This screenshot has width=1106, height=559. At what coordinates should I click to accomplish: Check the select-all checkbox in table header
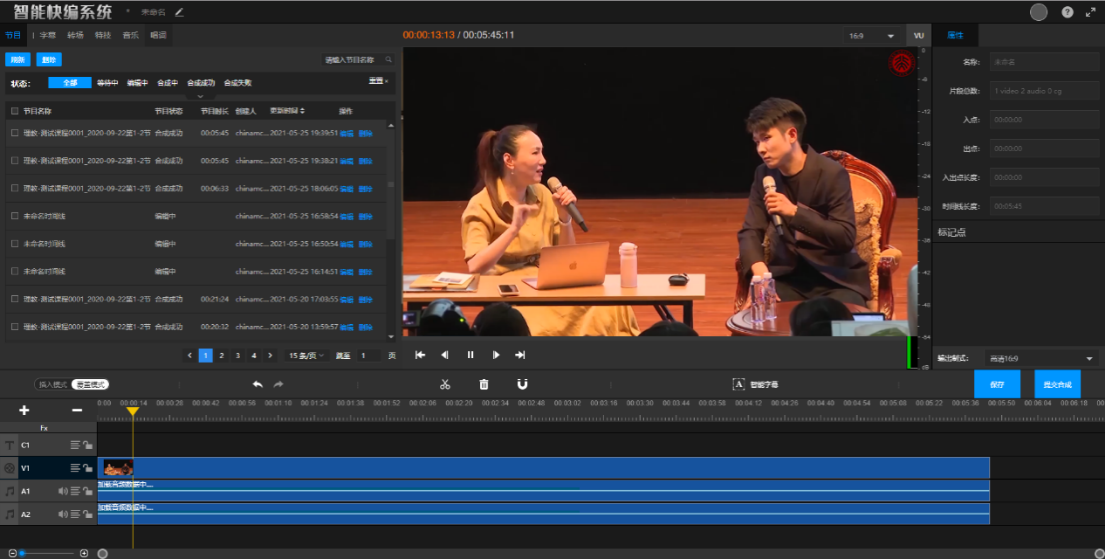(x=14, y=111)
